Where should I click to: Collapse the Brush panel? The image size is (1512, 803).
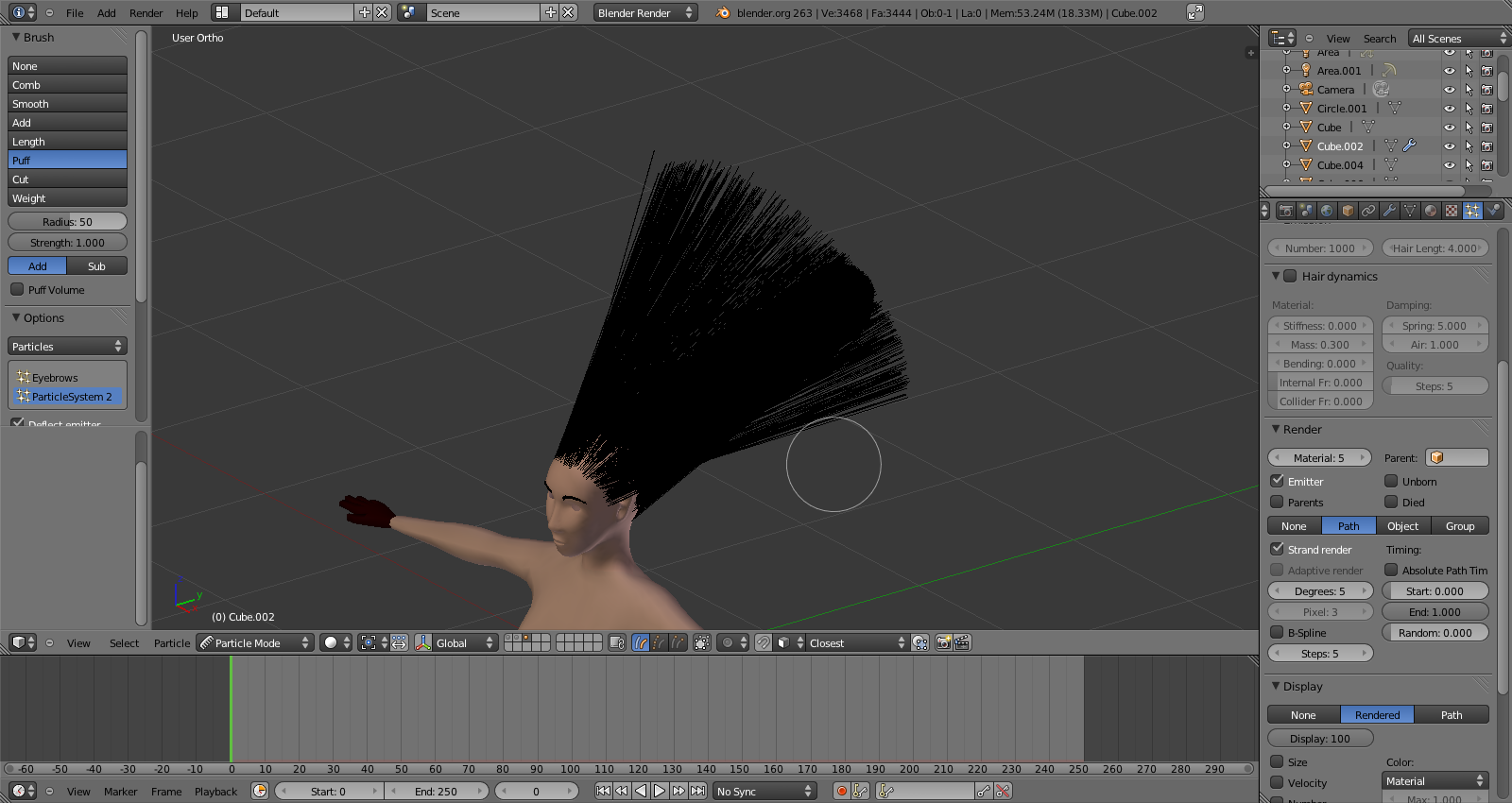pos(16,37)
